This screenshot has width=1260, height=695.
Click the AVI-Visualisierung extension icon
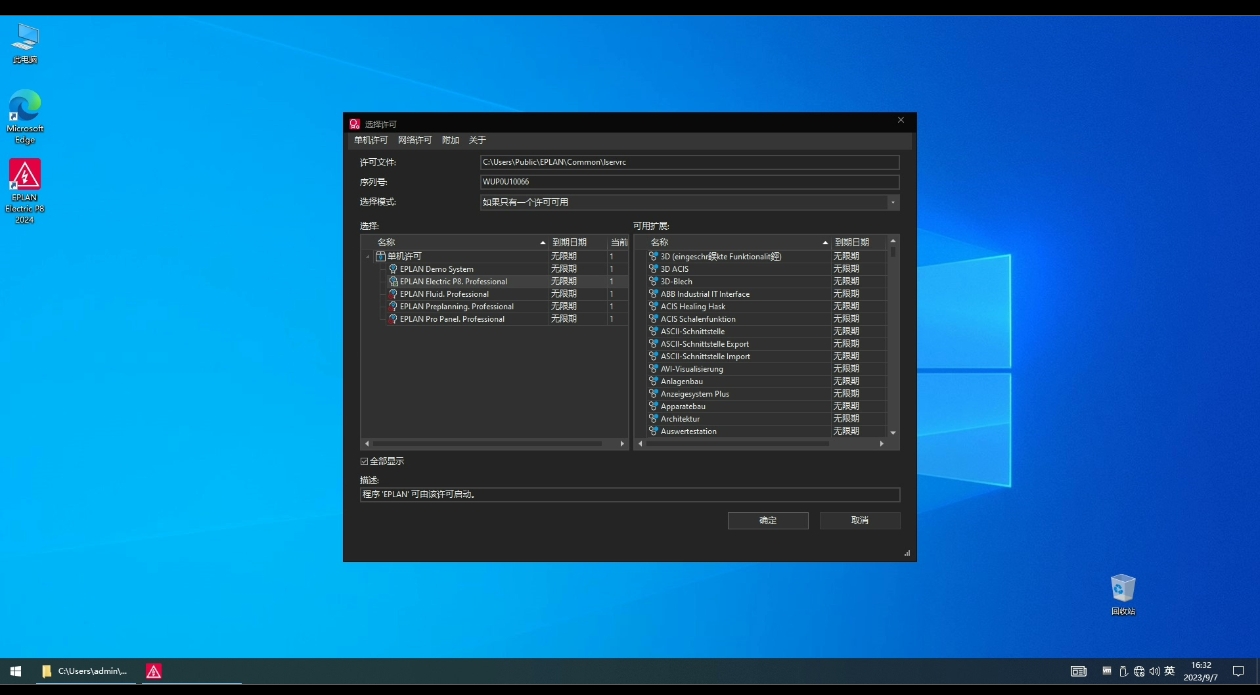point(653,369)
